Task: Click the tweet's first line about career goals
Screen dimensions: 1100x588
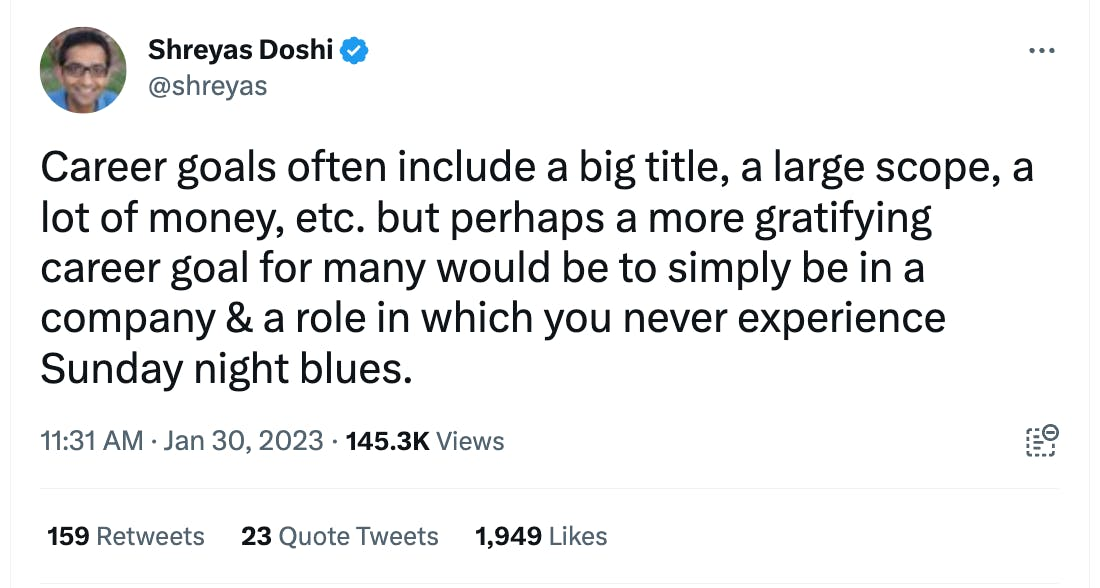Action: point(536,169)
